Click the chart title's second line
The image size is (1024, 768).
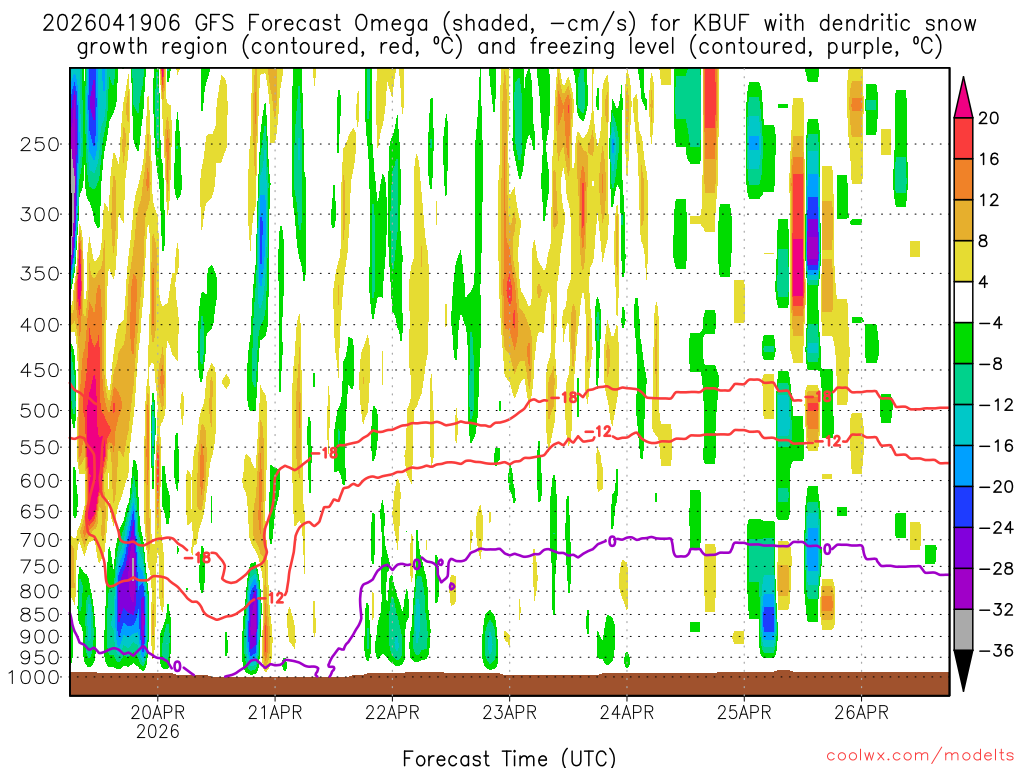point(509,47)
